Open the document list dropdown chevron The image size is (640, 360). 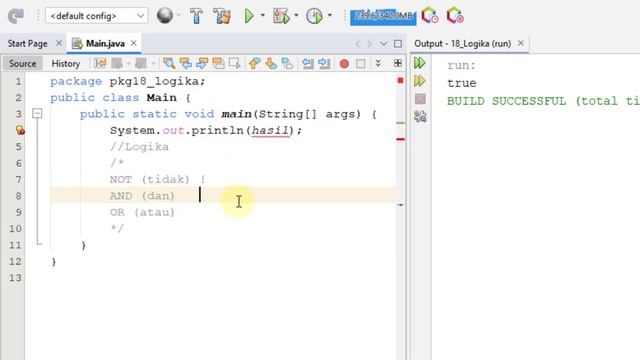click(x=383, y=43)
